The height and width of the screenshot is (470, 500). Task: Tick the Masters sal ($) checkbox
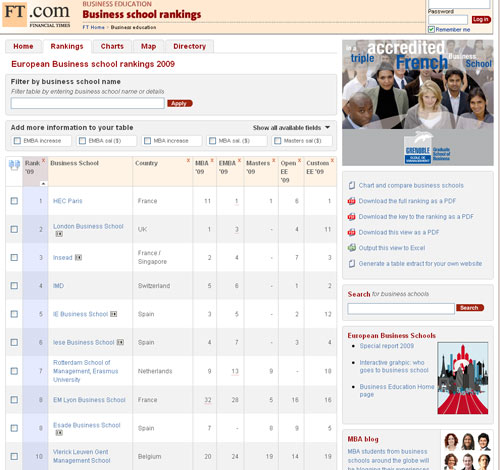point(277,141)
